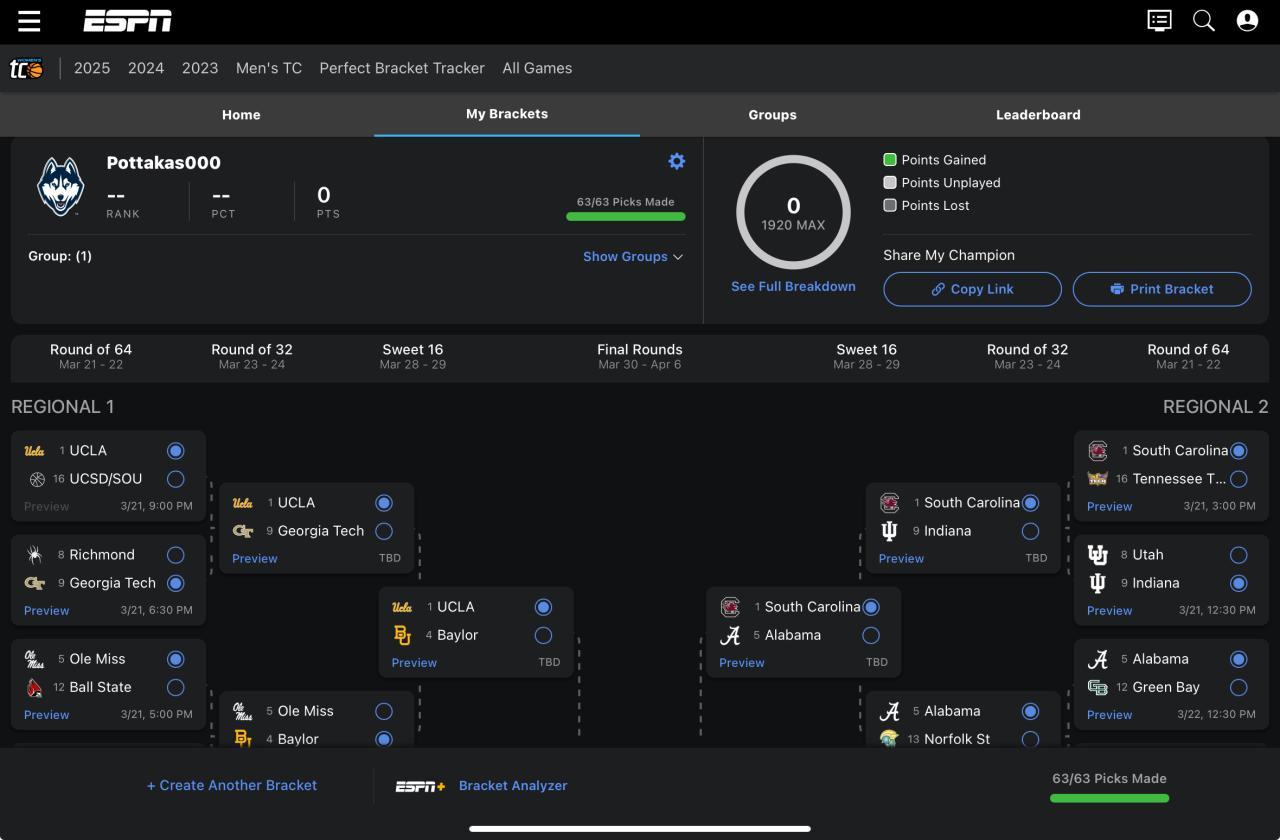Click the UConn Huskies bracket avatar
This screenshot has height=840, width=1280.
point(61,186)
